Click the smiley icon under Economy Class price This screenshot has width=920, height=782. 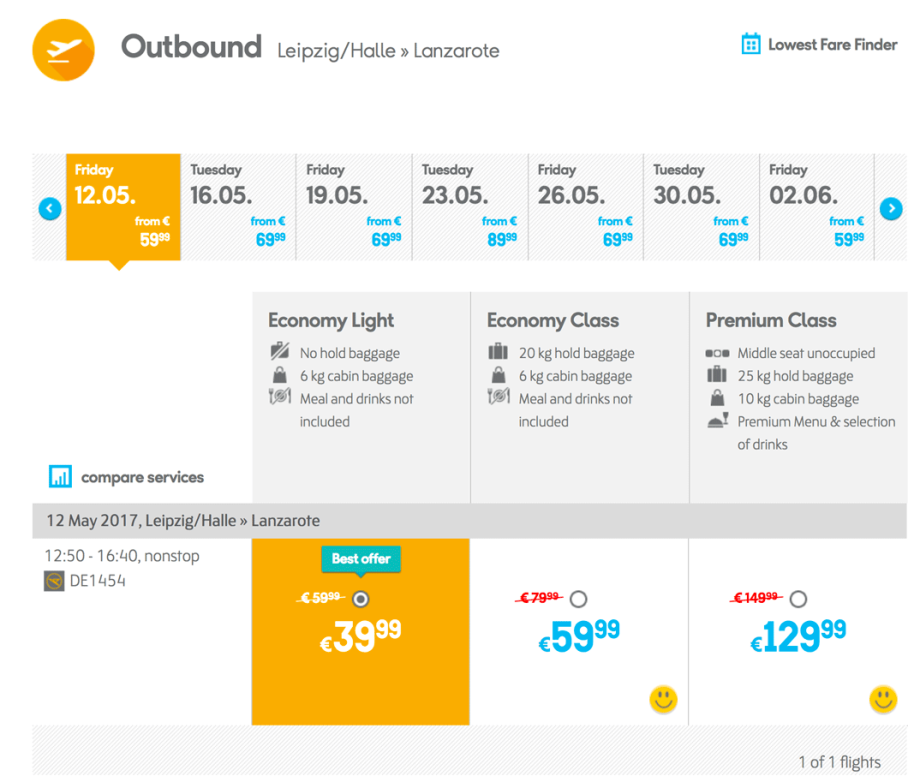click(x=663, y=699)
